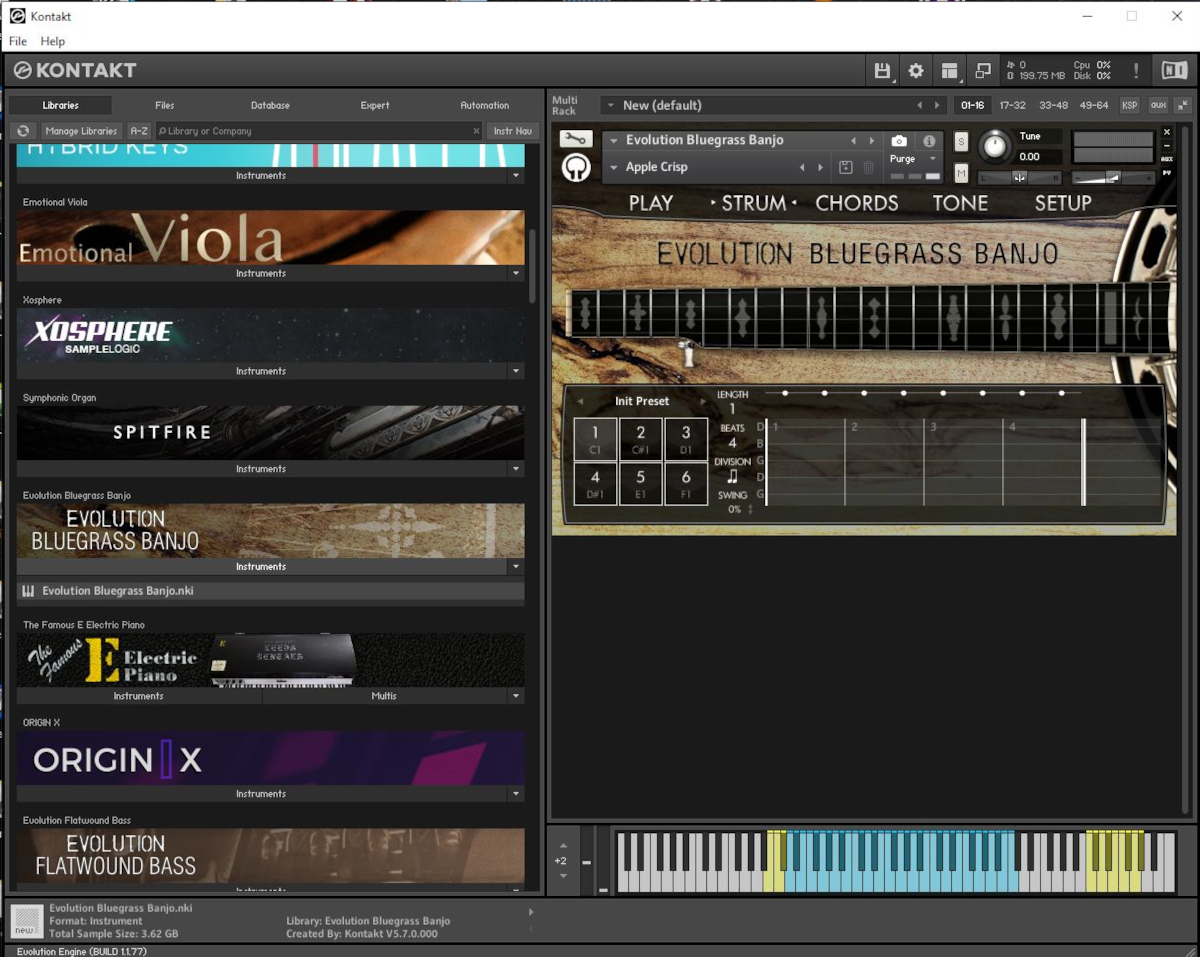Remove the instrument with the X button
The height and width of the screenshot is (957, 1200).
point(1167,133)
